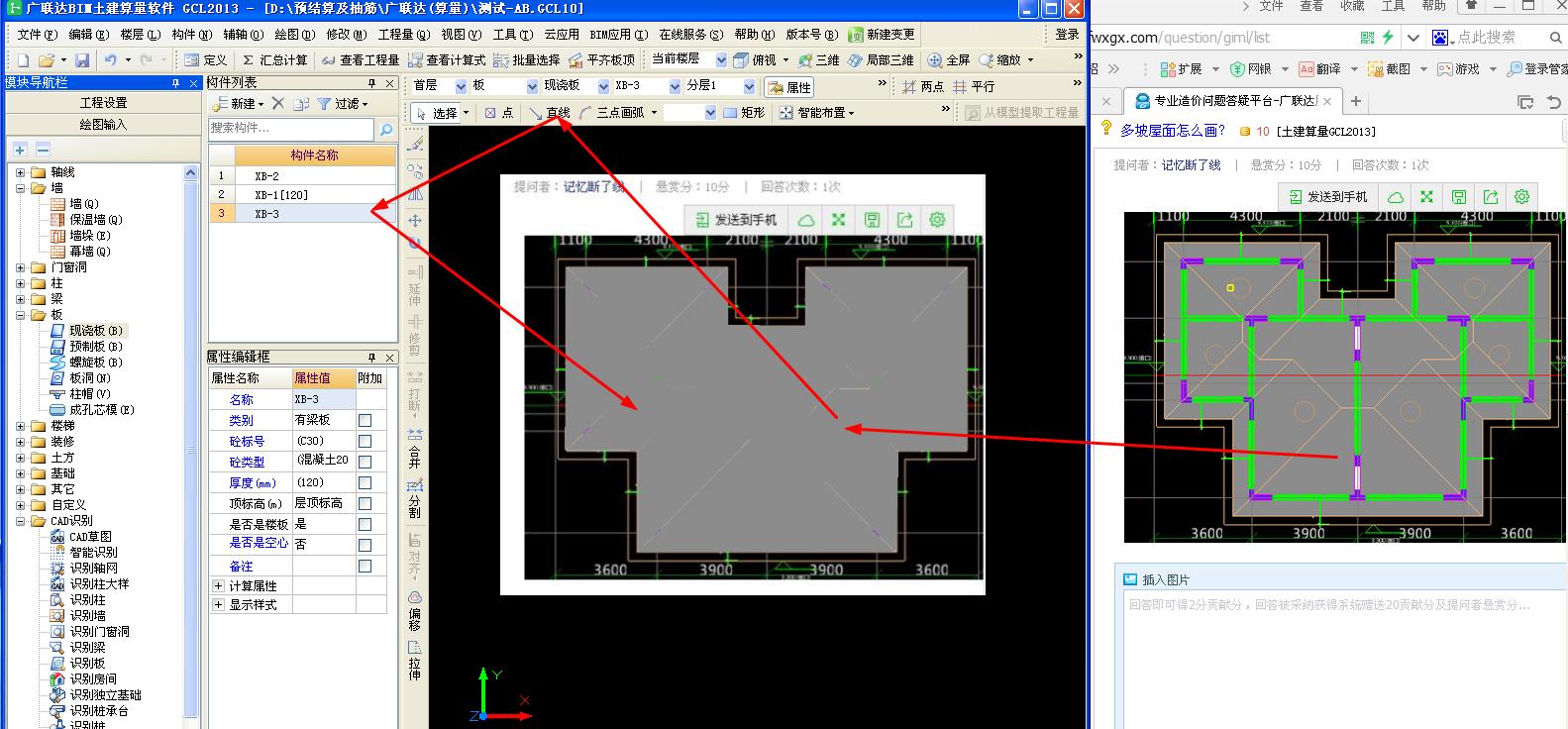This screenshot has height=729, width=1568.
Task: Toggle 顶标高(m) property 附加 checkbox
Action: [365, 503]
